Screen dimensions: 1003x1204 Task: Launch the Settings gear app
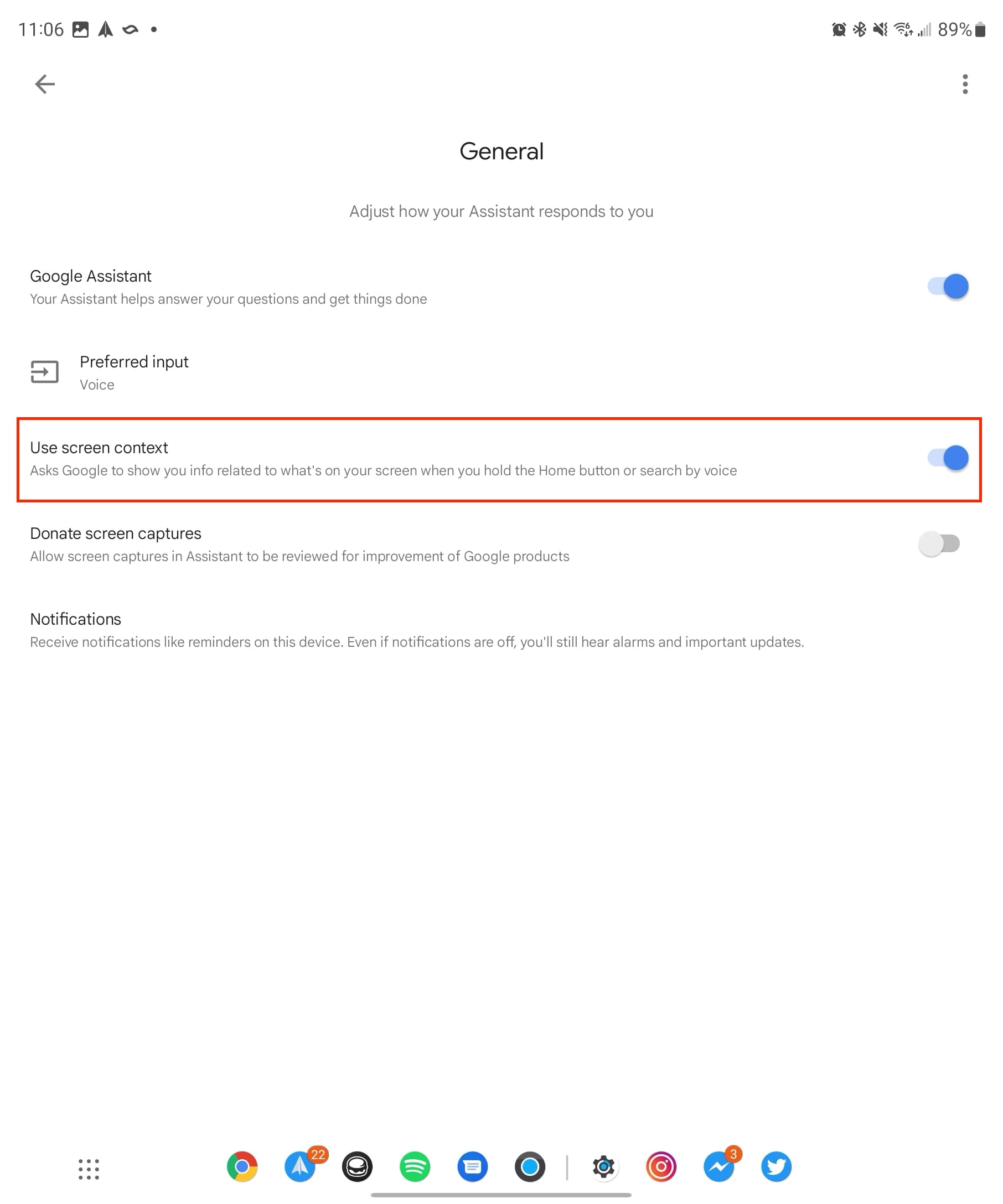[x=603, y=1167]
